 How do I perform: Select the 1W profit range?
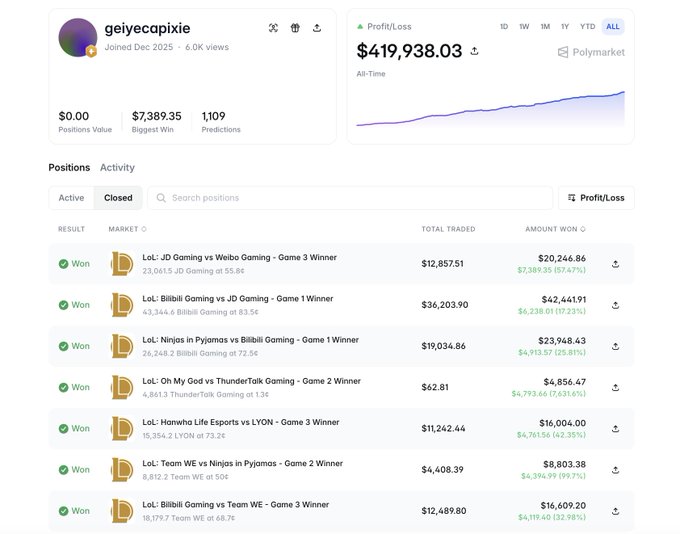point(524,26)
